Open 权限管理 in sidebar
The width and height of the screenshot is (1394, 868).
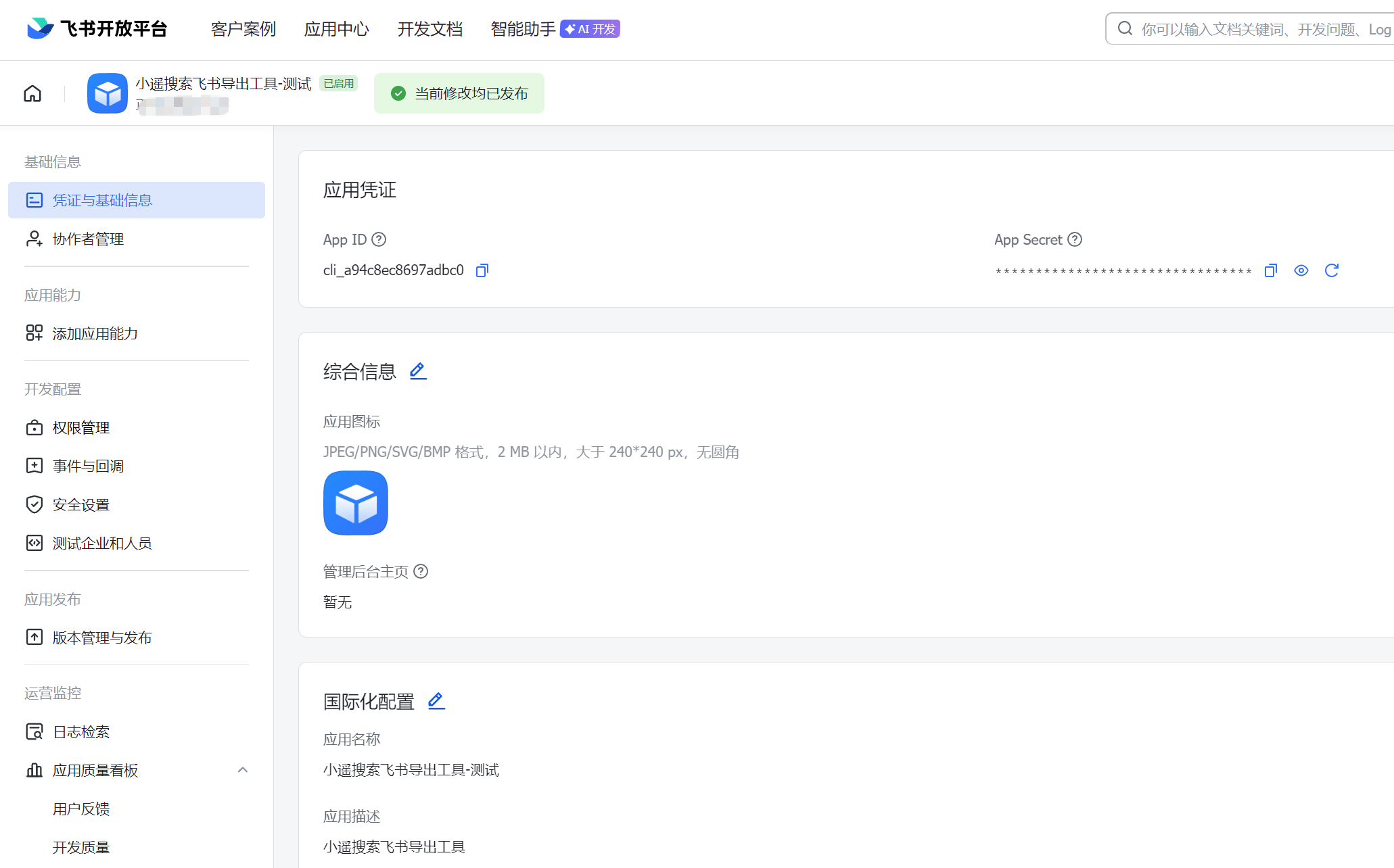[81, 428]
